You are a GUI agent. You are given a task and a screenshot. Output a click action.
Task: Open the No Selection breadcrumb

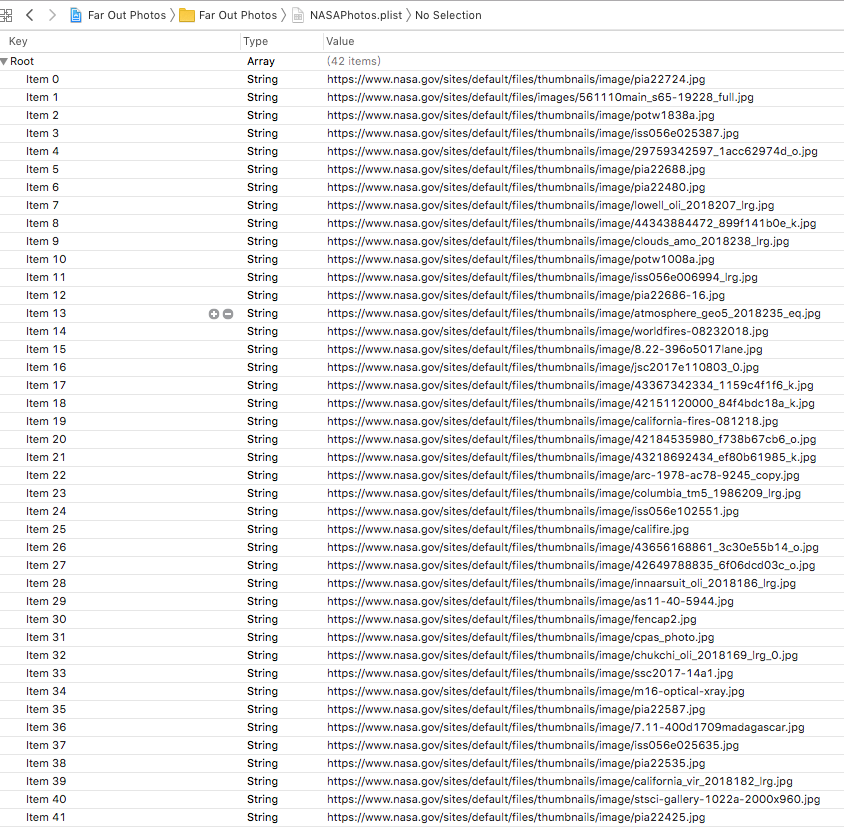tap(448, 15)
